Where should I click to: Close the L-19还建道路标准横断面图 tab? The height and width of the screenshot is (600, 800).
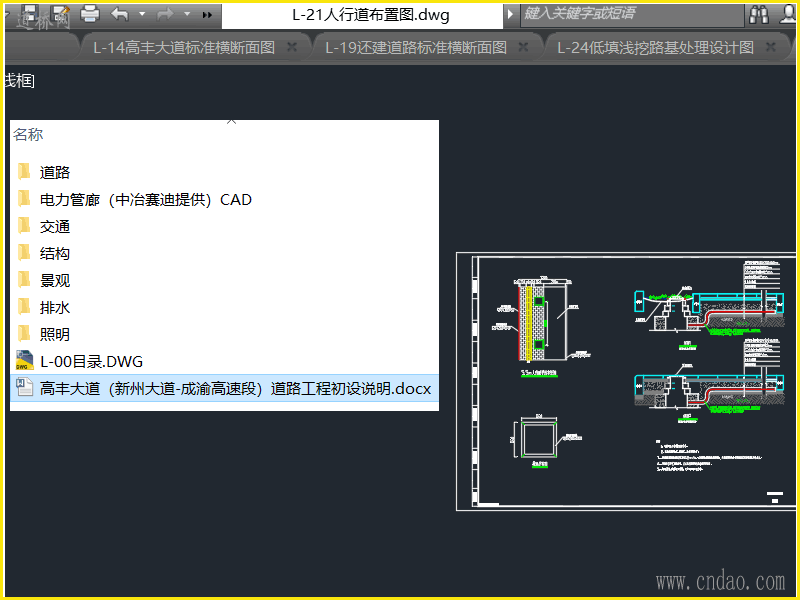[x=523, y=47]
